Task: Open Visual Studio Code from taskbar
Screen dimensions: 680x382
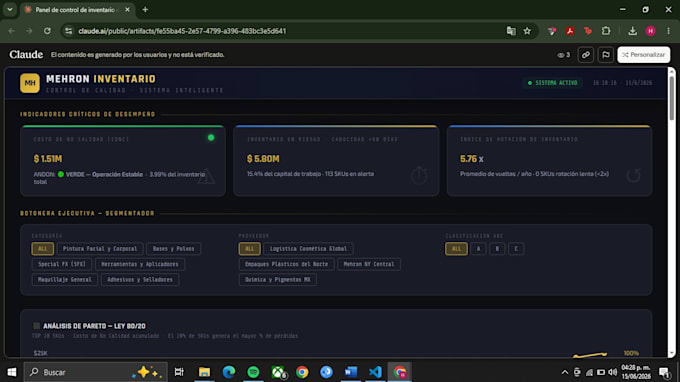Action: (x=375, y=372)
